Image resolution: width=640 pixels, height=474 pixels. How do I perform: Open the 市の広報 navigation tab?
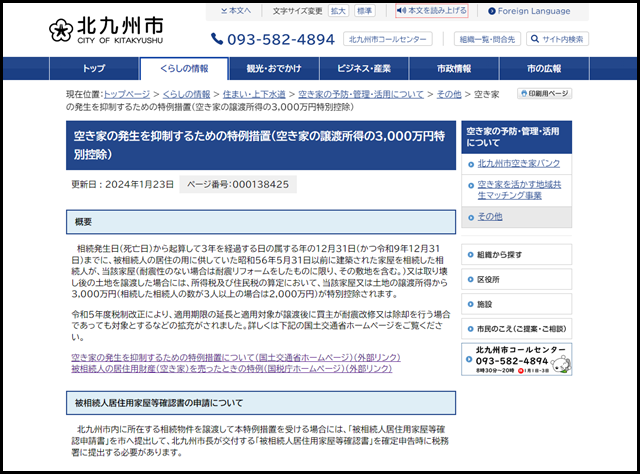[544, 69]
